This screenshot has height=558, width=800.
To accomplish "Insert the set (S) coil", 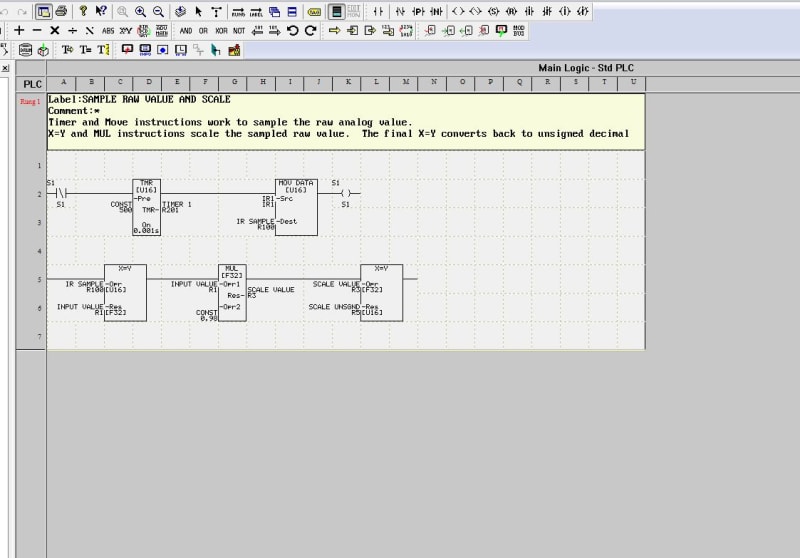I will pos(493,11).
